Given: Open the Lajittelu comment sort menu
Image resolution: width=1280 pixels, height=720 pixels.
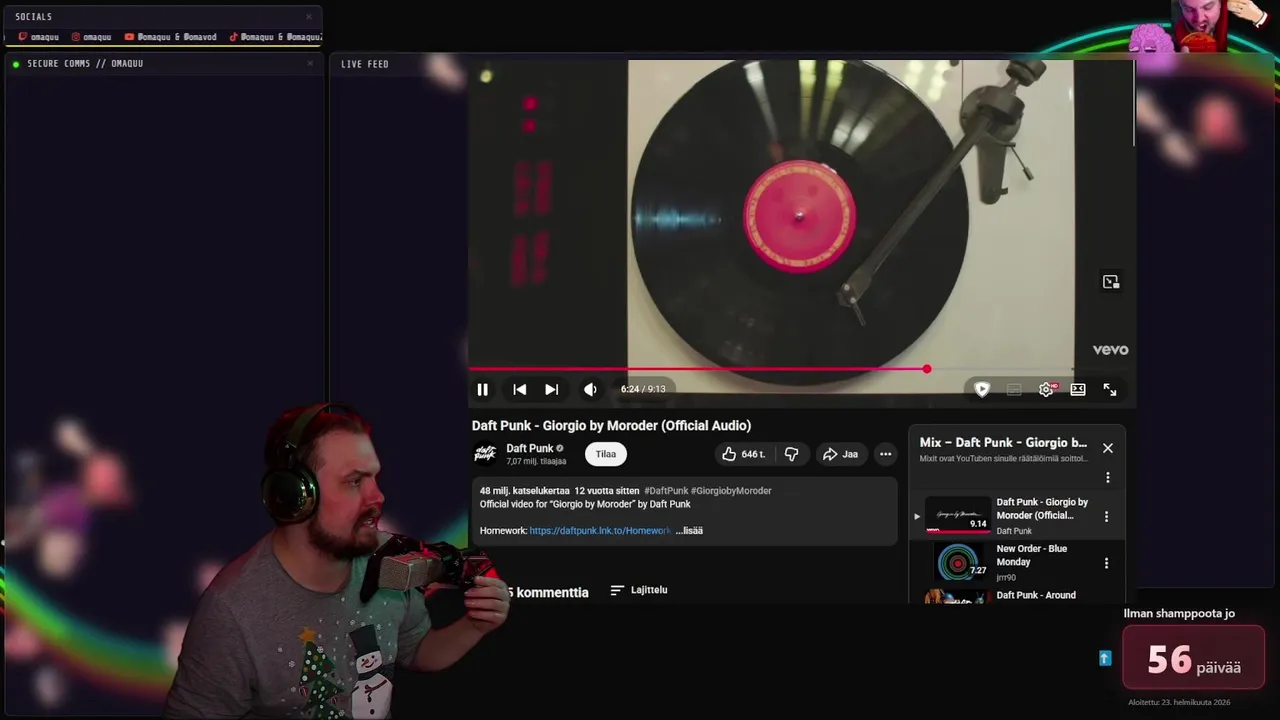Looking at the screenshot, I should (x=639, y=590).
